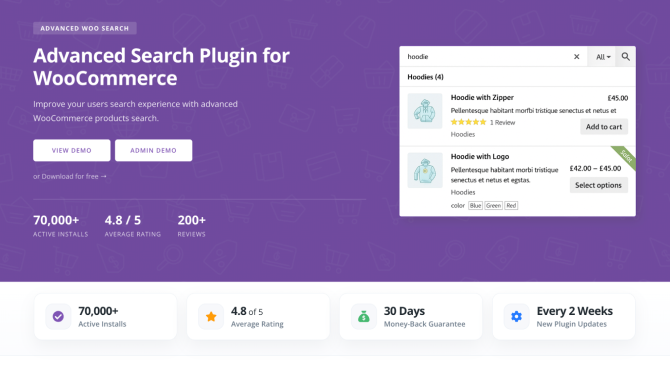The height and width of the screenshot is (375, 670).
Task: Click the 70,000+ text in the Active Installs card
Action: [x=98, y=311]
